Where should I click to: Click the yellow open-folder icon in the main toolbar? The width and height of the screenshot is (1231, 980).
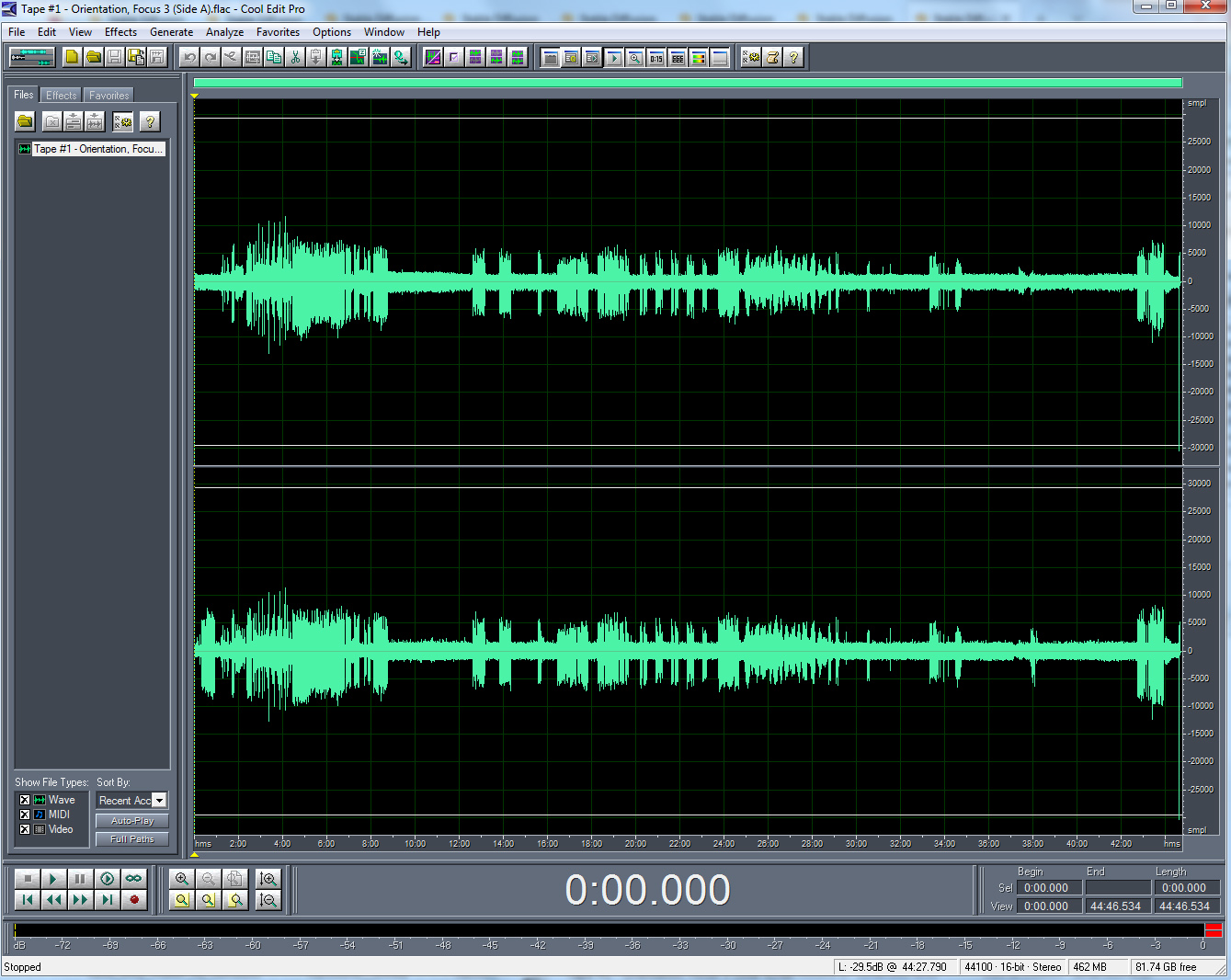tap(94, 57)
